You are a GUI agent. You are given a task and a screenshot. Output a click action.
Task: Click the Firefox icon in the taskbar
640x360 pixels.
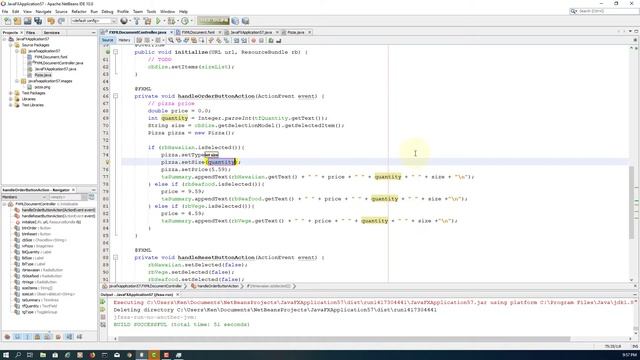[x=92, y=355]
